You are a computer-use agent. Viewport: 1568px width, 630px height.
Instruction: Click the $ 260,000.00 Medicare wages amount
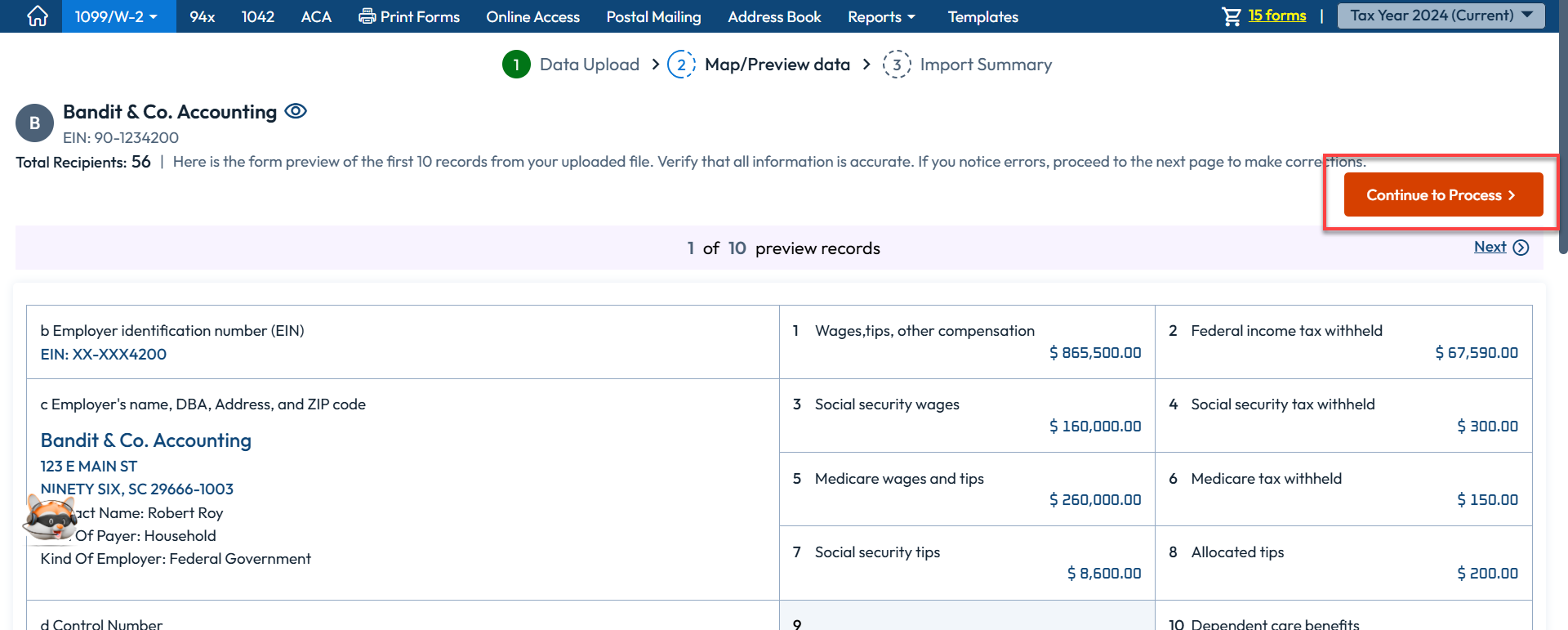tap(1095, 499)
